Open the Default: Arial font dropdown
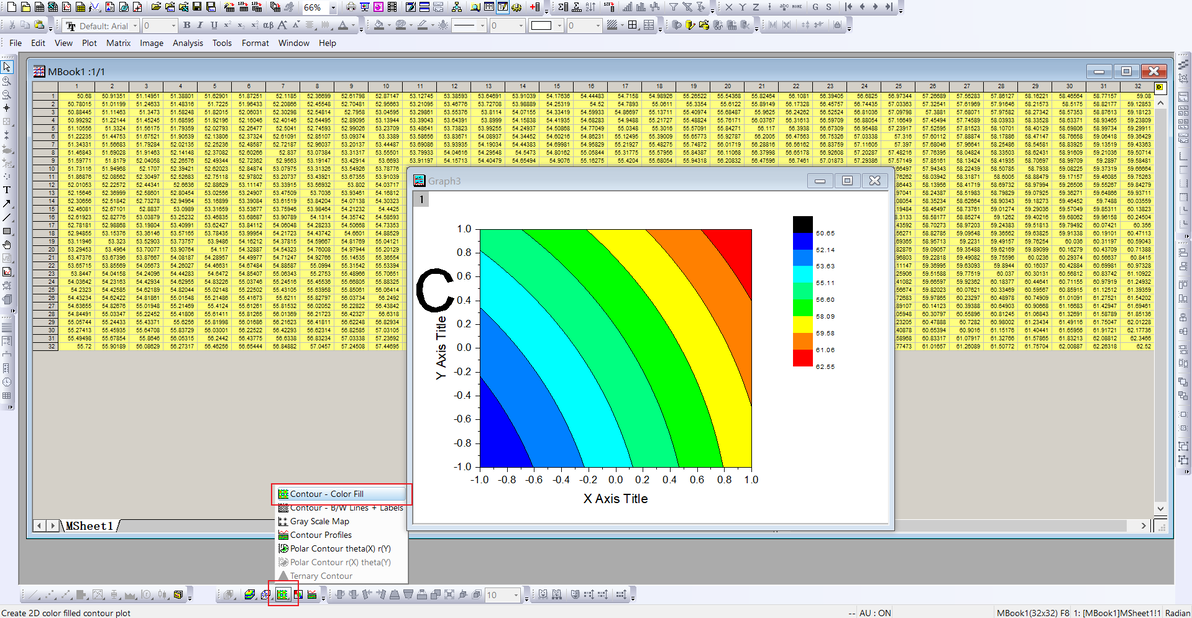Image resolution: width=1192 pixels, height=618 pixels. [133, 25]
